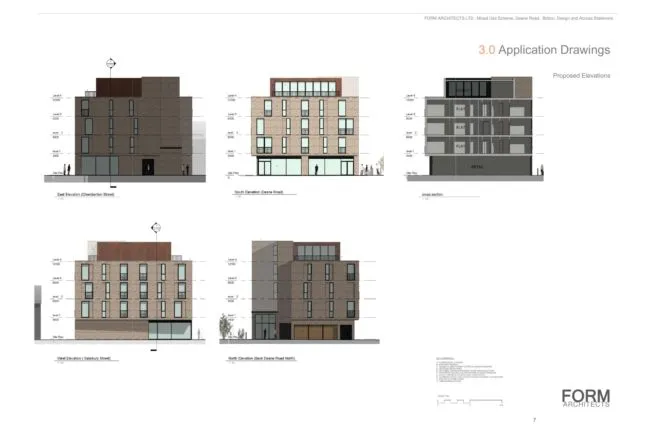The height and width of the screenshot is (438, 659).
Task: Click the cross section caption under third drawing
Action: click(x=432, y=195)
